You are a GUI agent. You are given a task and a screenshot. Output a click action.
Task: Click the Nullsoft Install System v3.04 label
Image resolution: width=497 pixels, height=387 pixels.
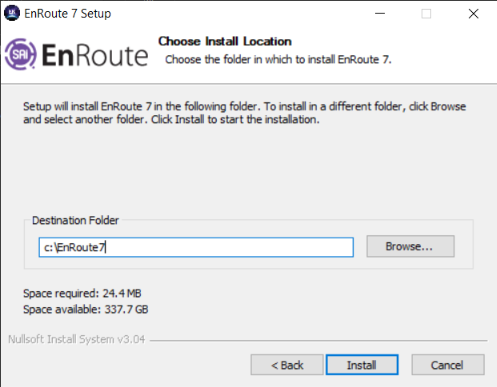click(77, 339)
